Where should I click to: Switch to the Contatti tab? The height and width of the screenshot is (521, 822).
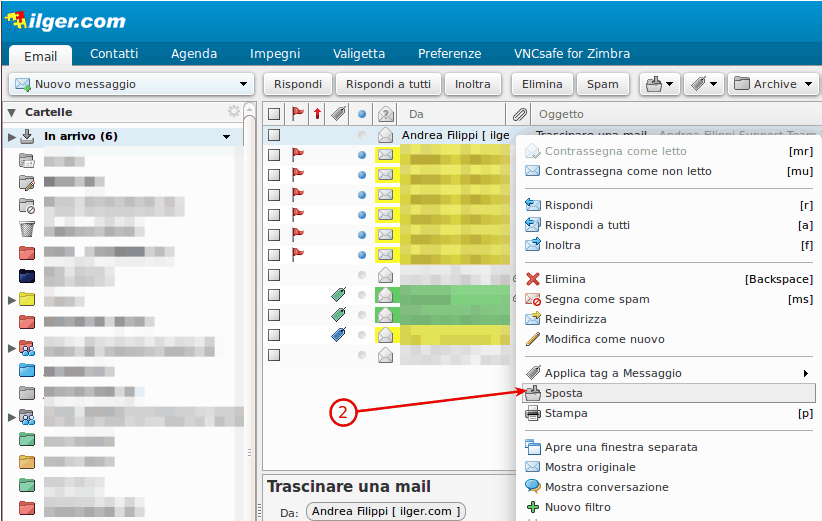114,53
